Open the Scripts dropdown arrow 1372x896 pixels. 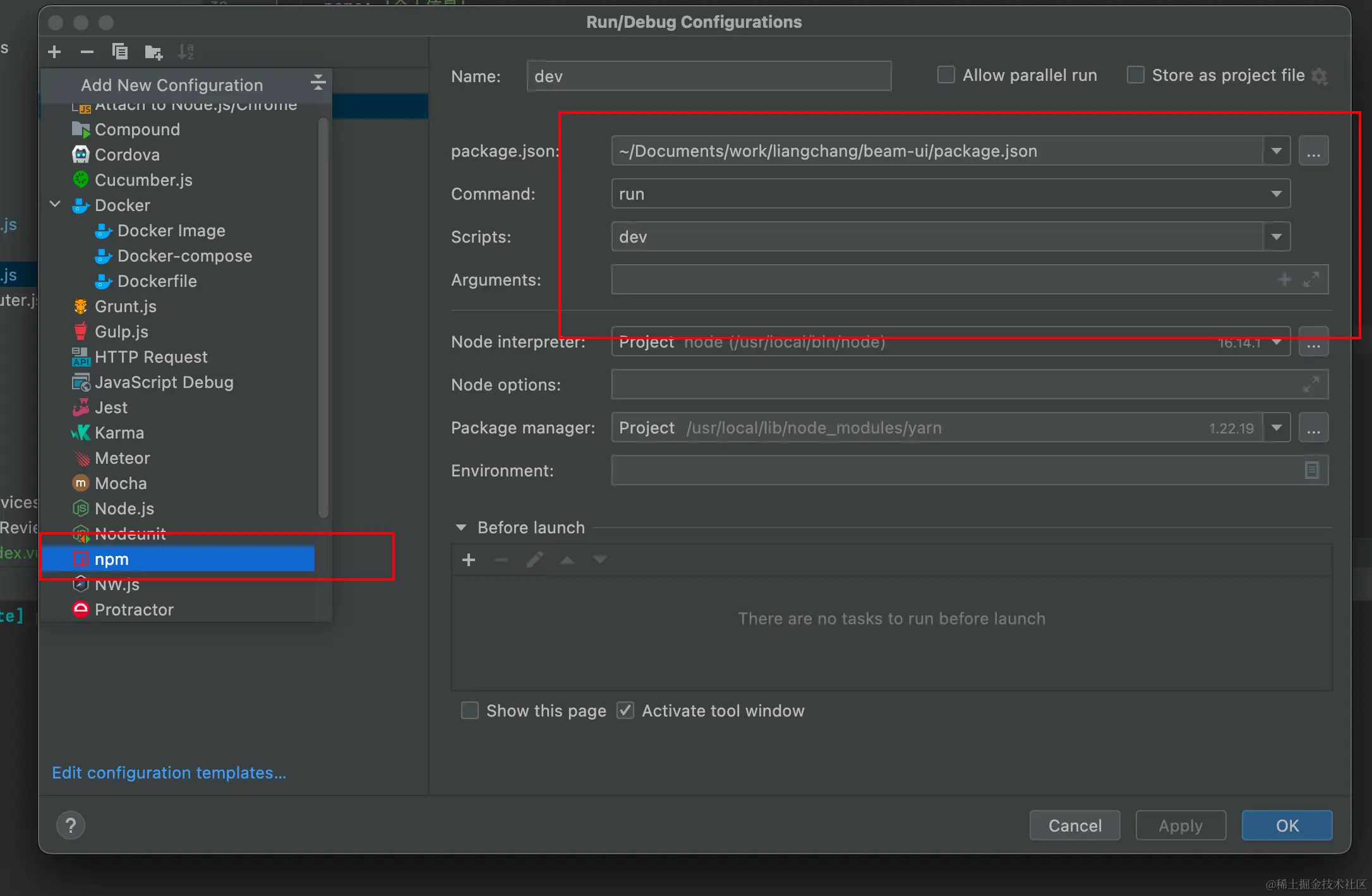coord(1276,237)
